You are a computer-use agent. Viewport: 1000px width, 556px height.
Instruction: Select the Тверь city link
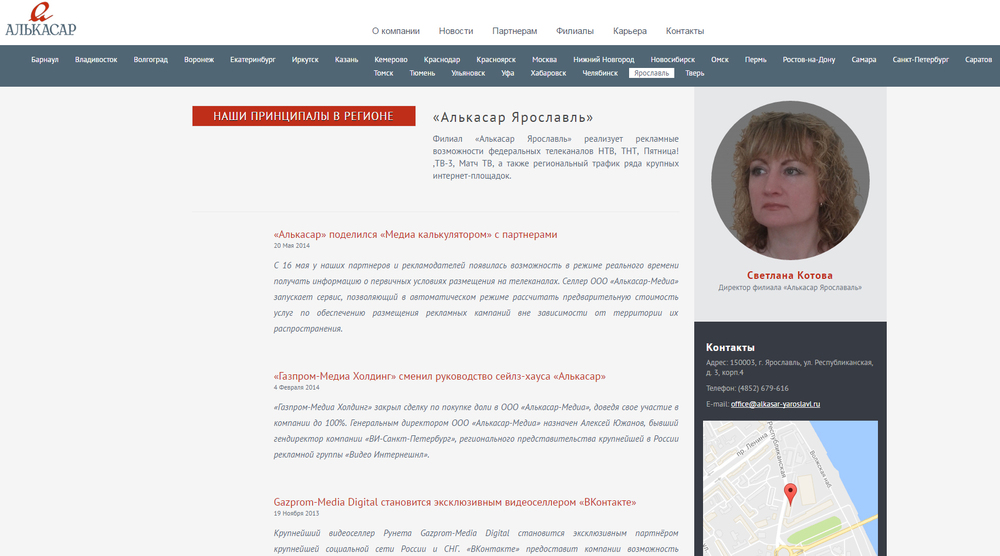coord(695,73)
